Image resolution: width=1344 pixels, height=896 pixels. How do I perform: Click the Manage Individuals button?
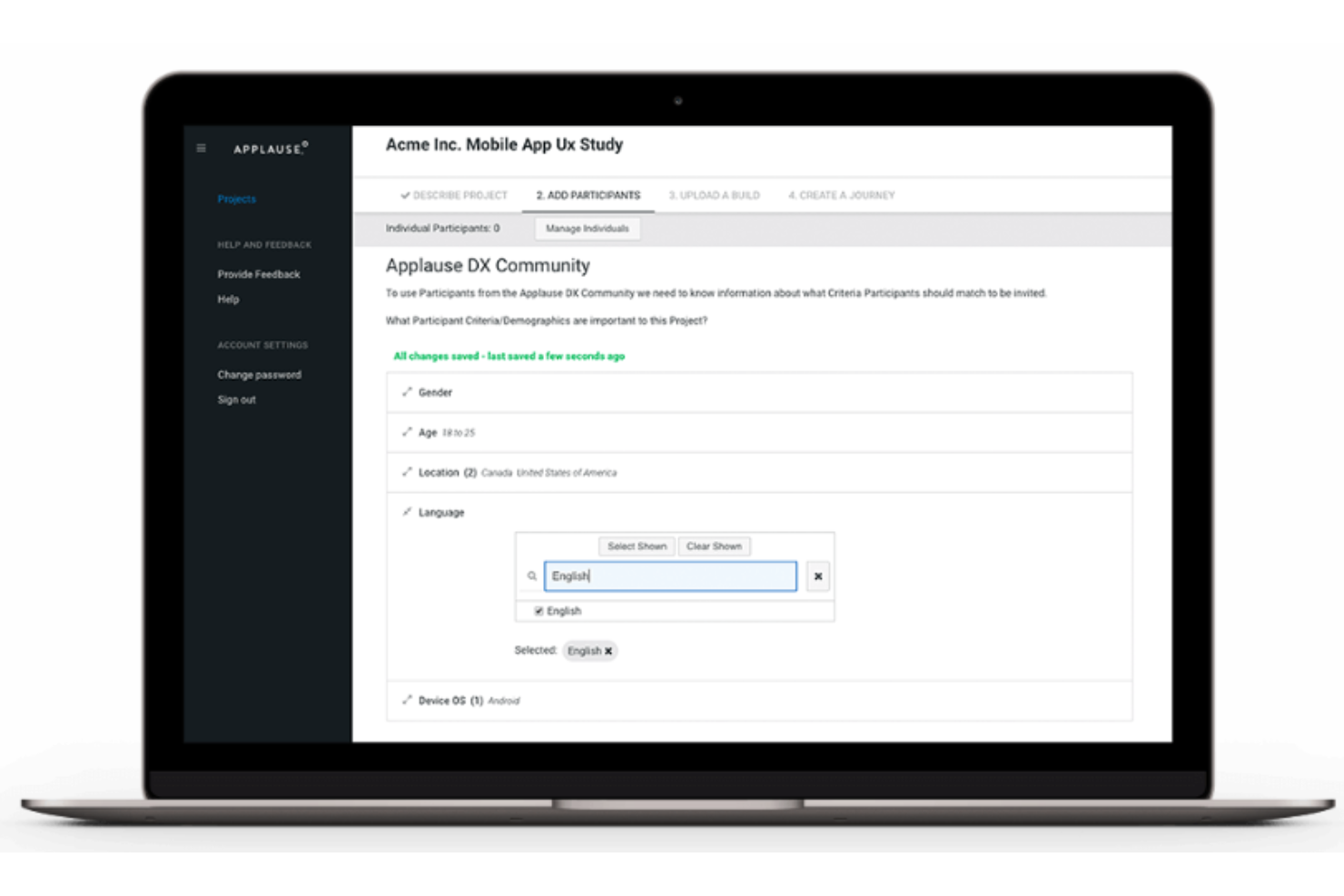coord(588,229)
